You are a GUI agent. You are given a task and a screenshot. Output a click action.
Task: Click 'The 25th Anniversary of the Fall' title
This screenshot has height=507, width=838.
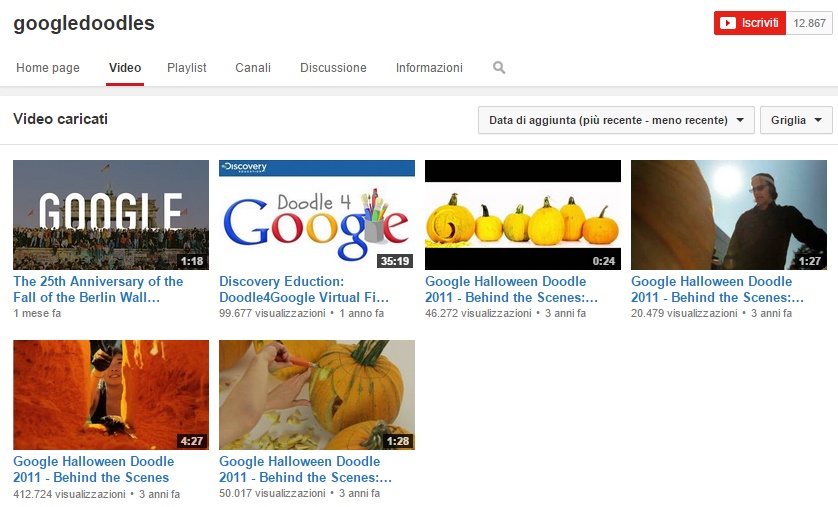tap(98, 289)
